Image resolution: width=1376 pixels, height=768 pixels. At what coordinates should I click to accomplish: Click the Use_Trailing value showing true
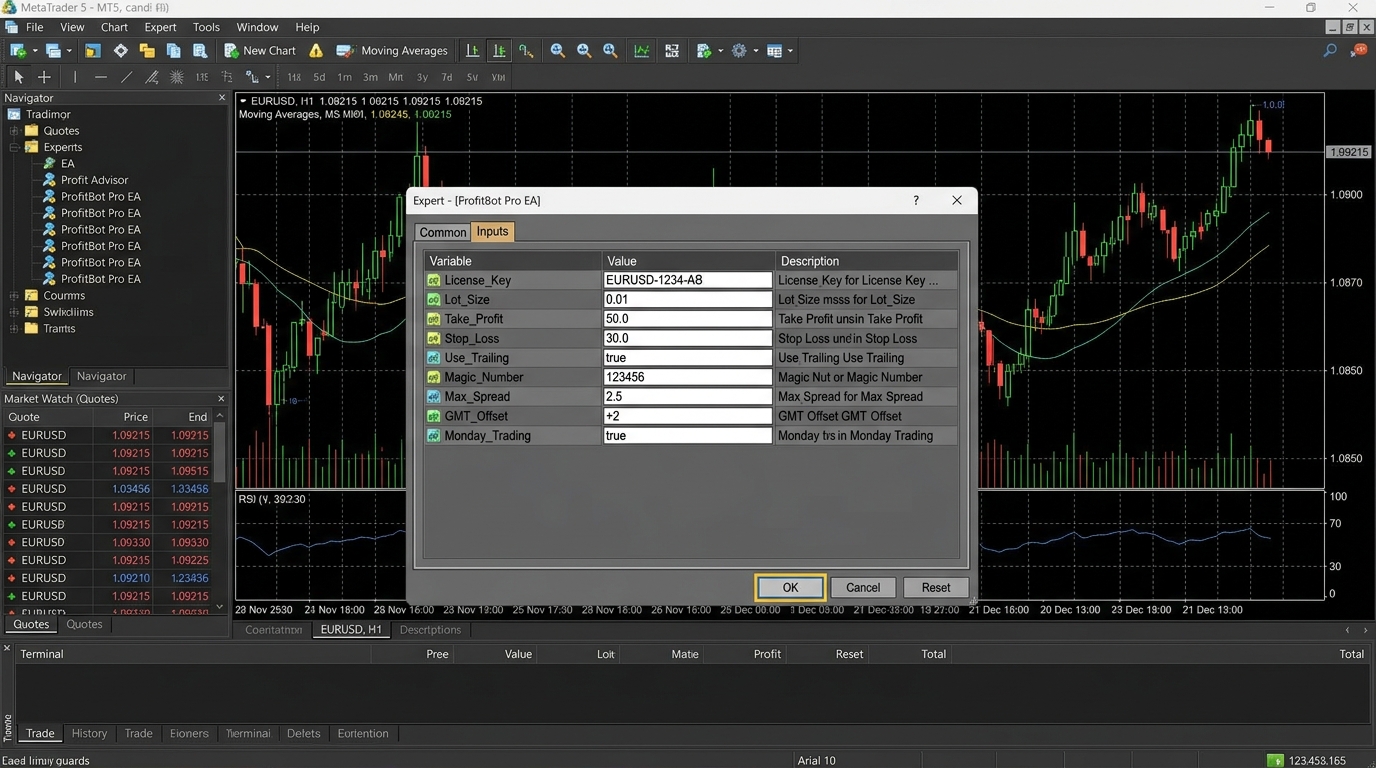688,358
